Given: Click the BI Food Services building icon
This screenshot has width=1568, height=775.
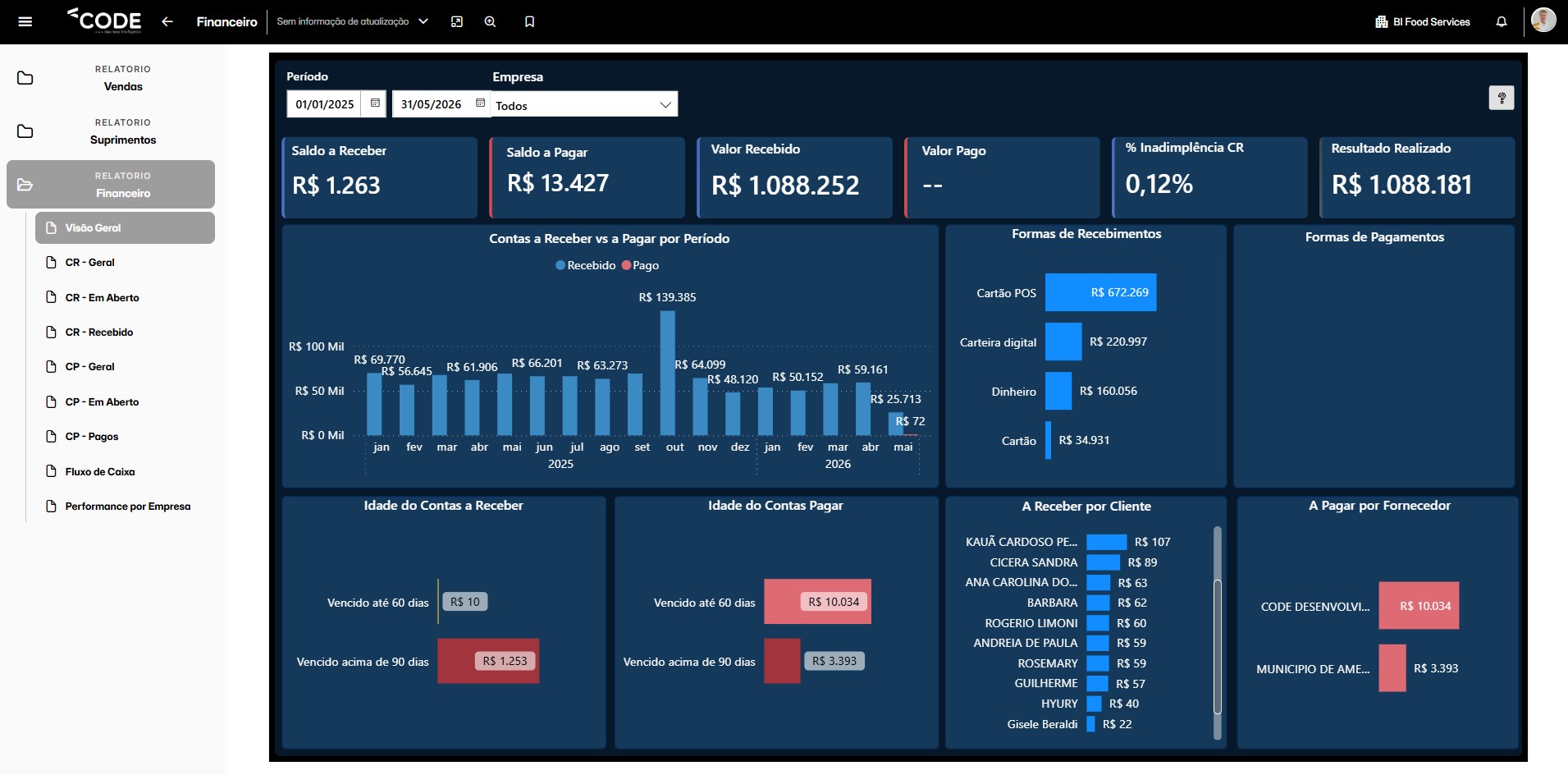Looking at the screenshot, I should [1382, 22].
